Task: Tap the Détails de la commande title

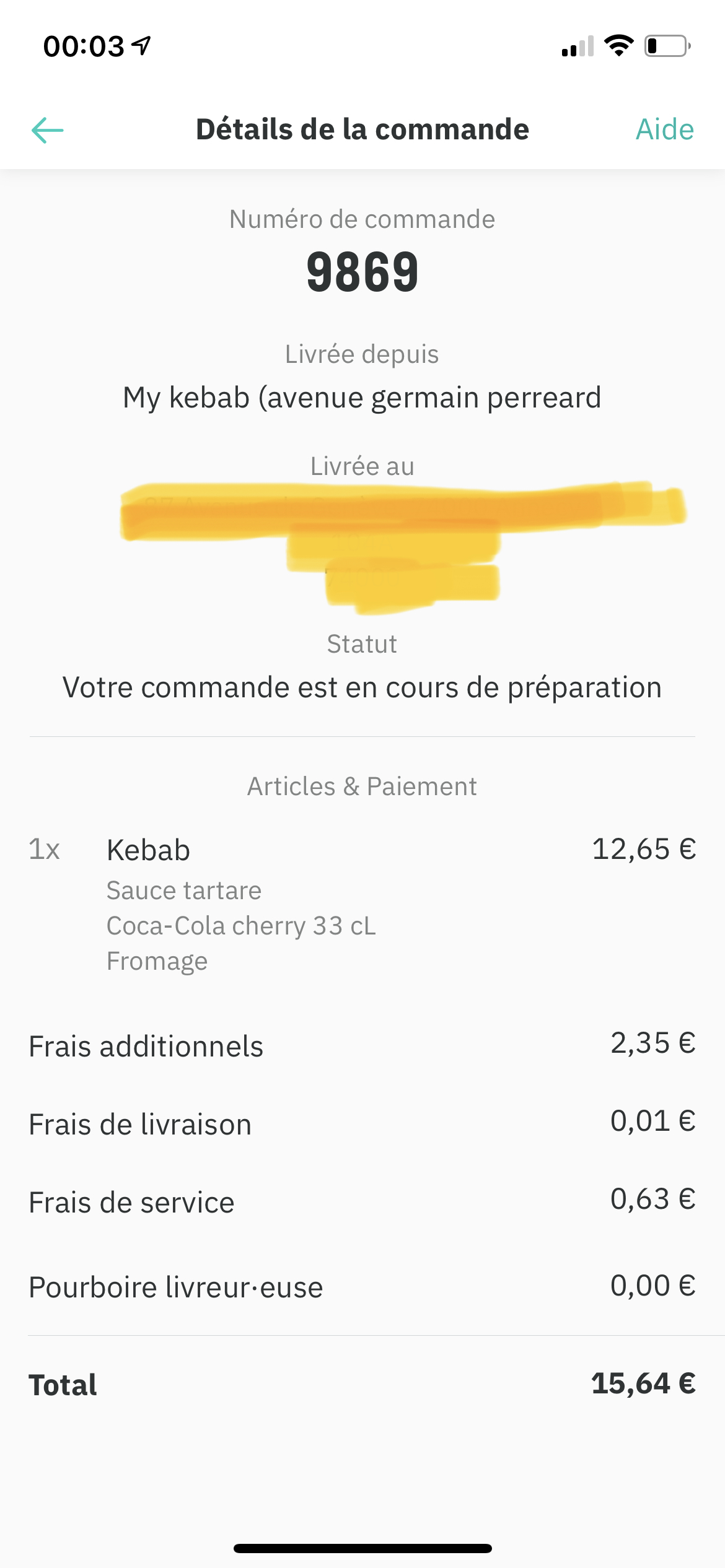Action: click(x=362, y=130)
